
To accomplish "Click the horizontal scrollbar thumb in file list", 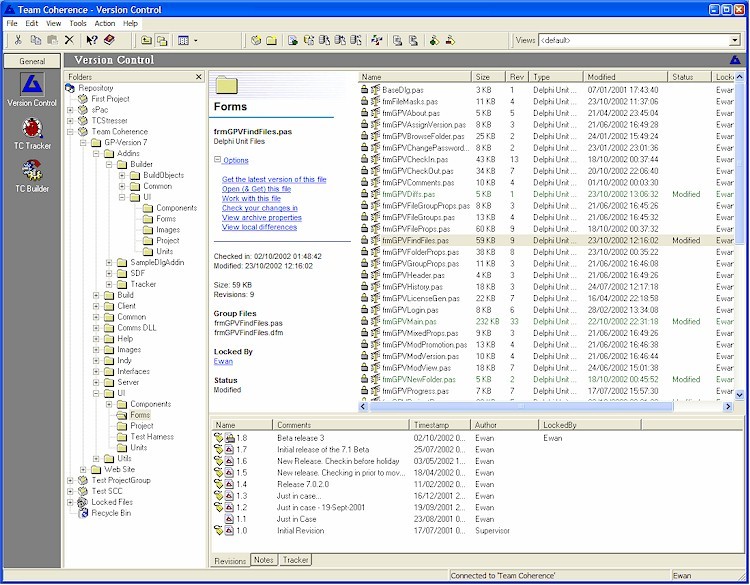I will pos(521,407).
